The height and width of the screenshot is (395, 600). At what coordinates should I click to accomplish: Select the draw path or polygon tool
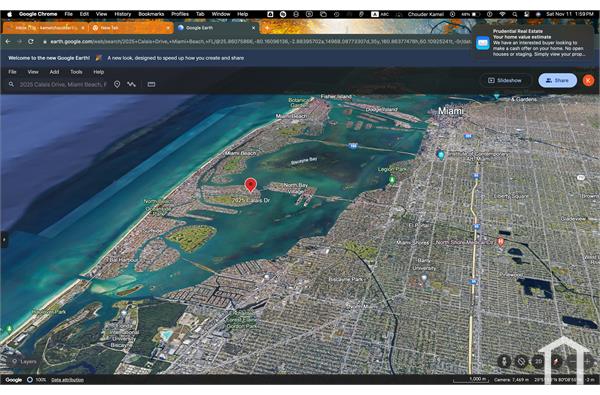point(131,84)
